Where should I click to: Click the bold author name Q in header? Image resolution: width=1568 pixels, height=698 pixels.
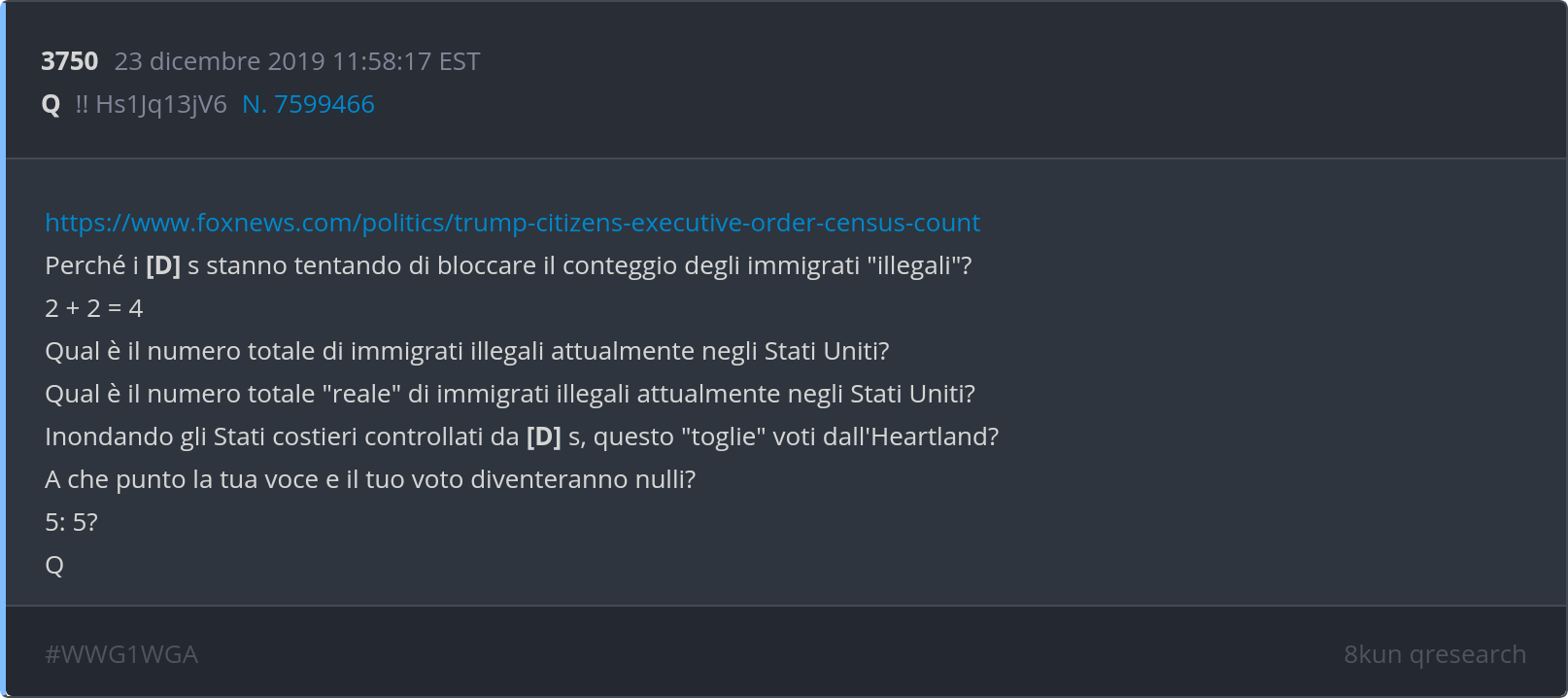[51, 104]
